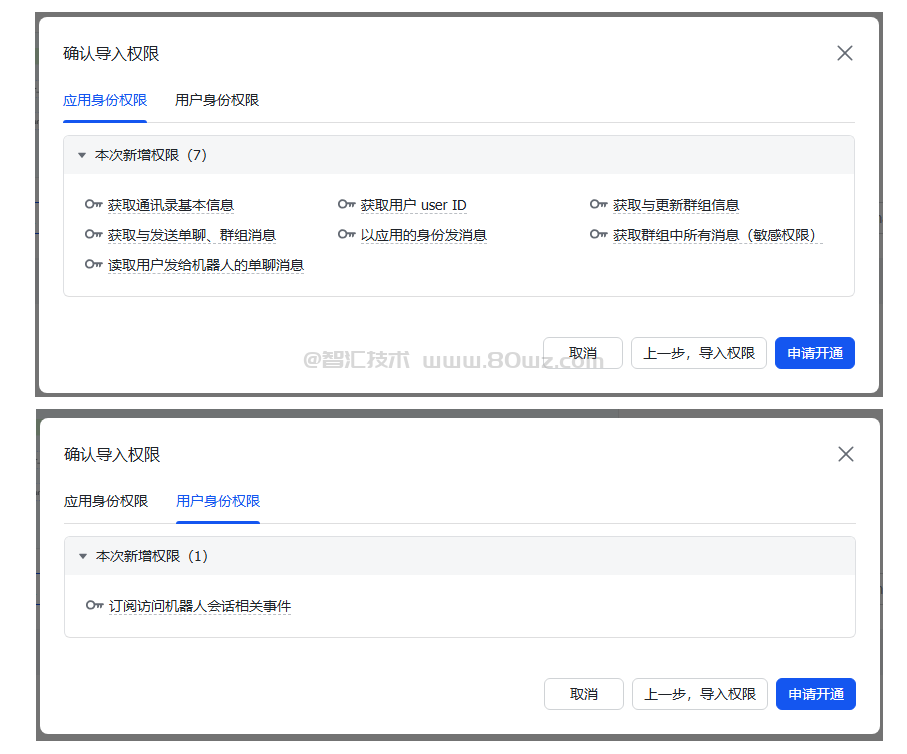Click key icon next to 获取与发送单聊、群组消息
The width and height of the screenshot is (907, 754).
click(x=94, y=235)
